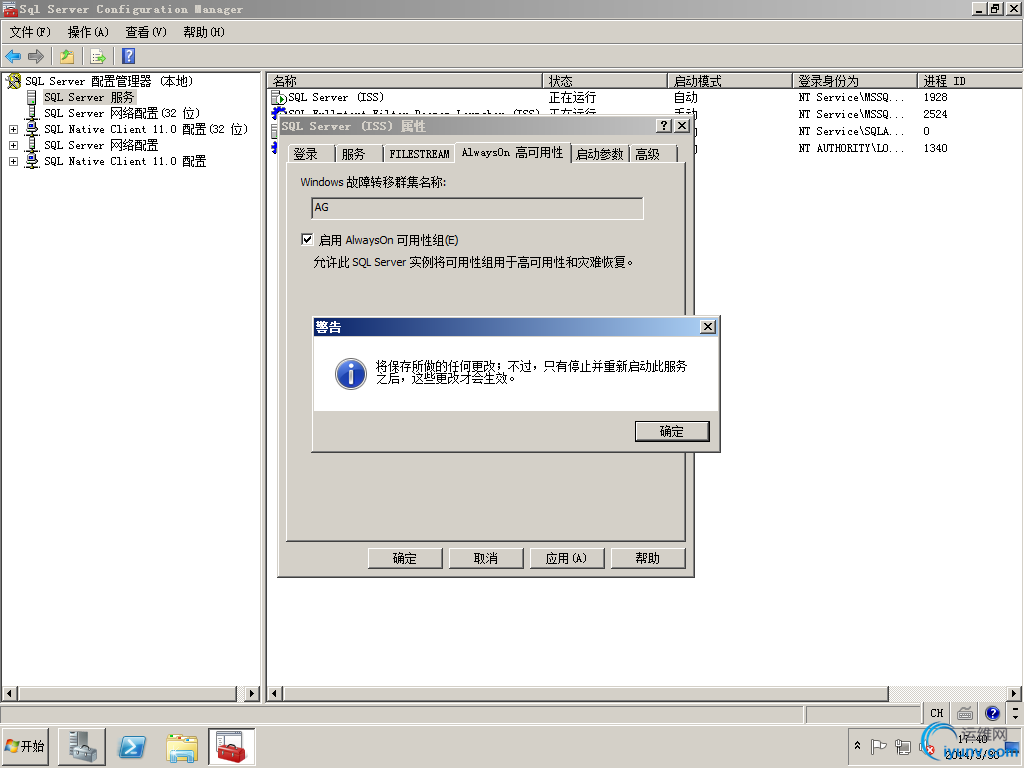
Task: Click the Up one level folder icon
Action: tap(67, 57)
